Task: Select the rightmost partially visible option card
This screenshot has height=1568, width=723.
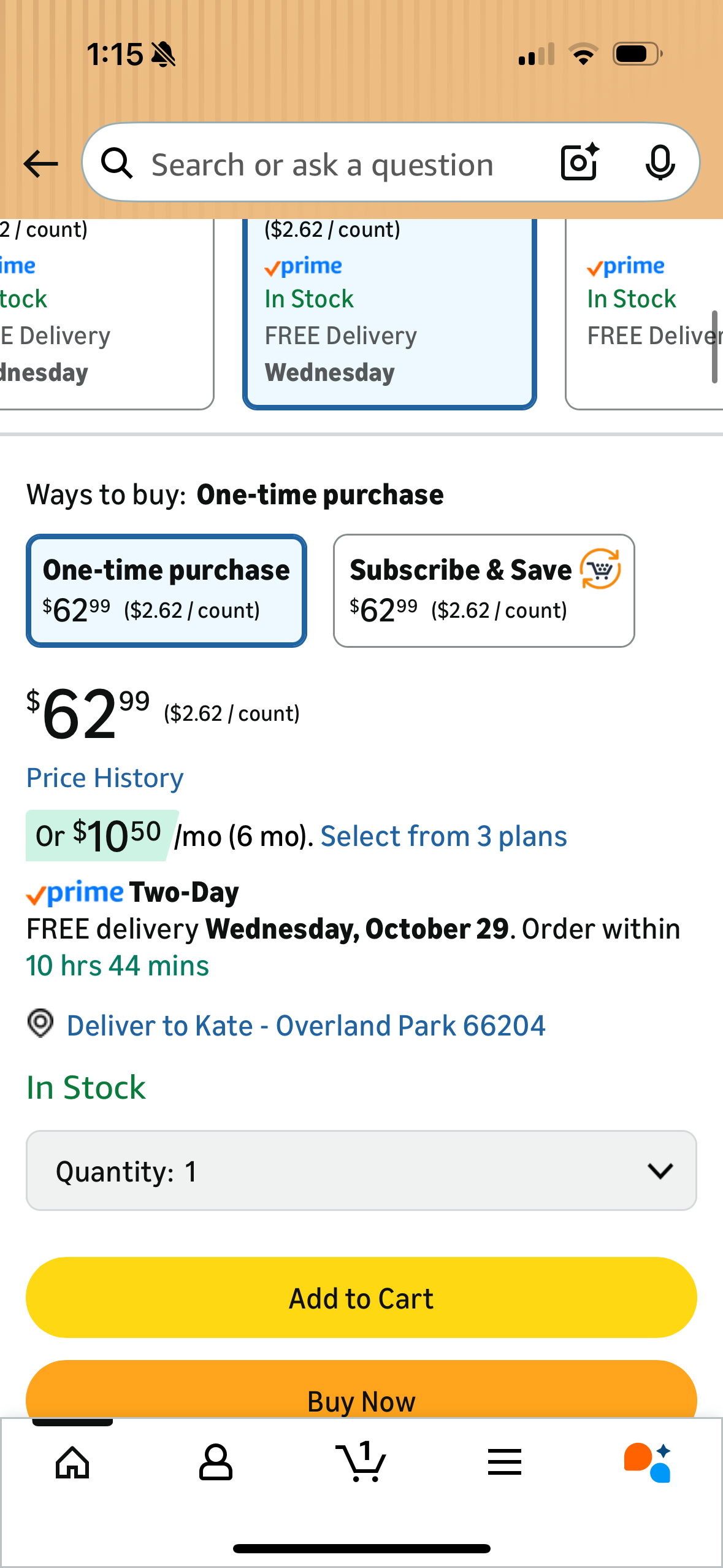Action: coord(644,313)
